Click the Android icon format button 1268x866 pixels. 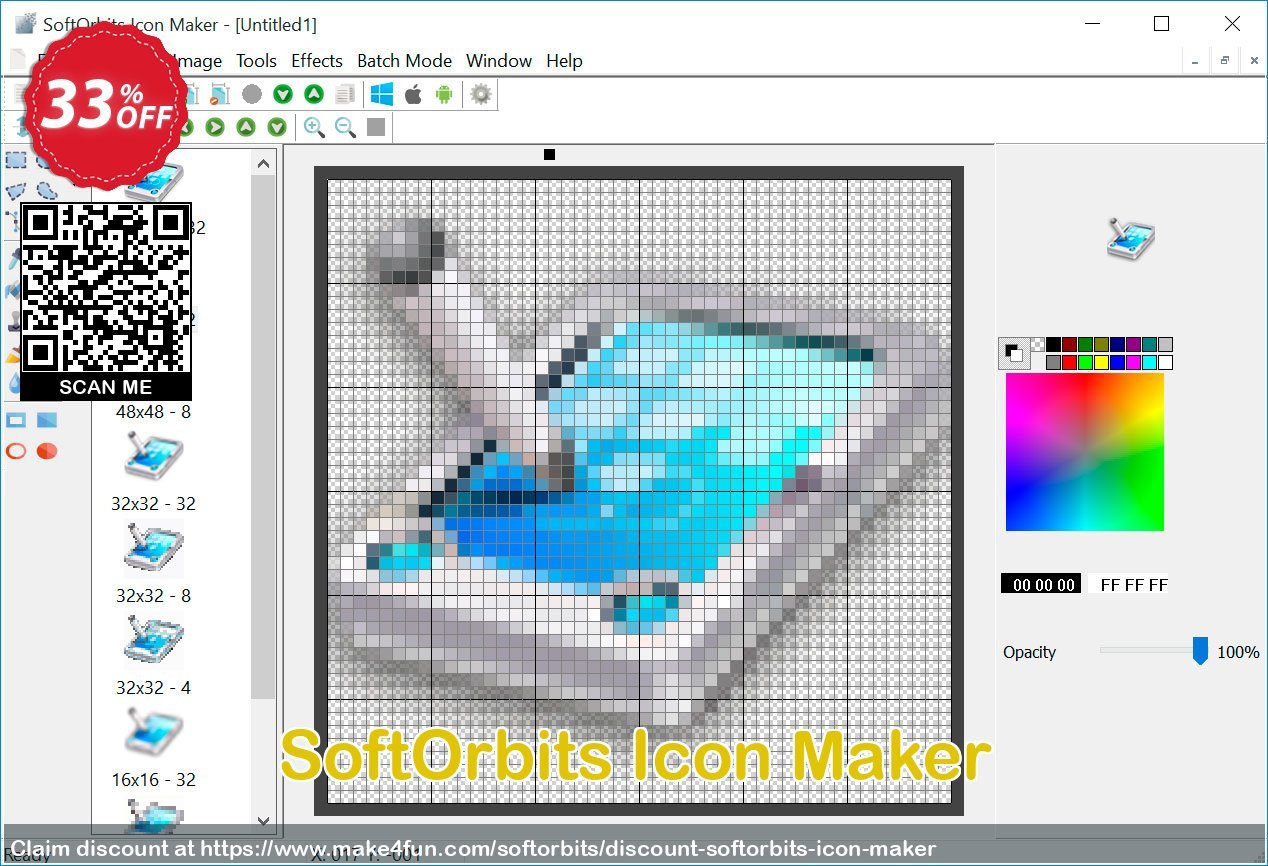pyautogui.click(x=444, y=94)
